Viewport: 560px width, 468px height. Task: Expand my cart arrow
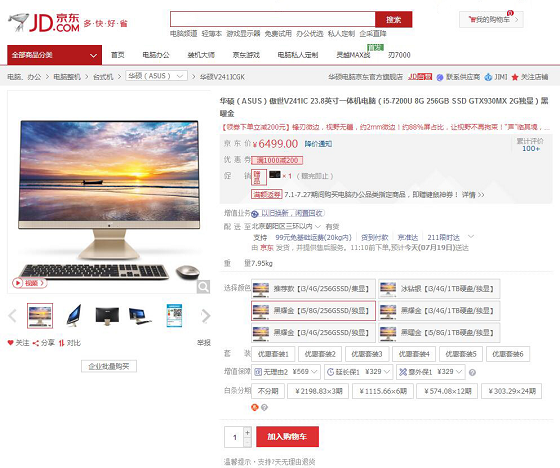pyautogui.click(x=516, y=20)
